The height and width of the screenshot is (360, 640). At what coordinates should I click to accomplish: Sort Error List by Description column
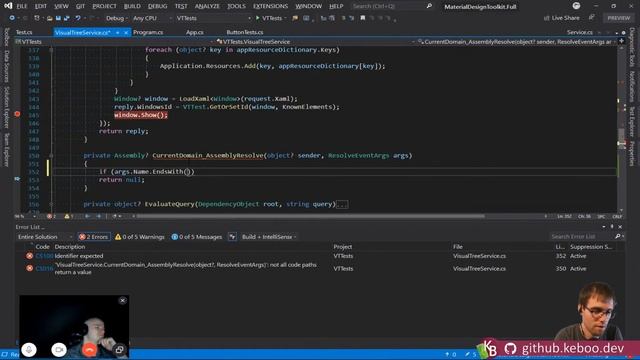pyautogui.click(x=70, y=247)
